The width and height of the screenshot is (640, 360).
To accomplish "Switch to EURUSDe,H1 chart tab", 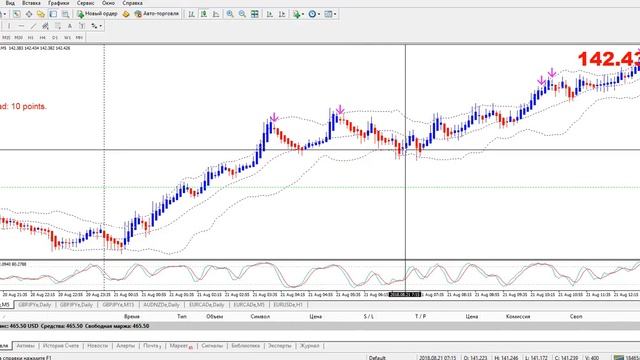I will point(288,305).
